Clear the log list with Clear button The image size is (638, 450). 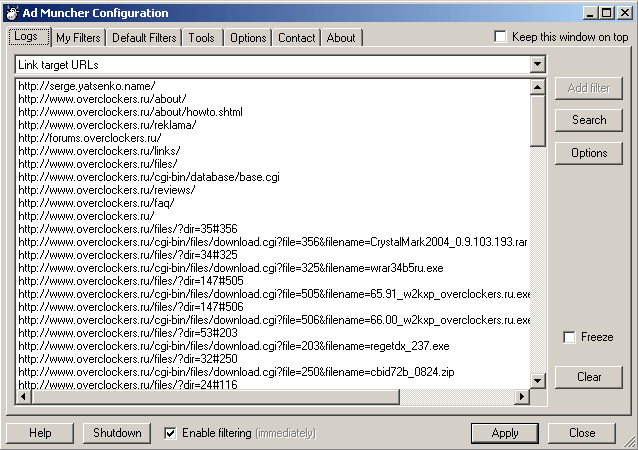tap(589, 377)
